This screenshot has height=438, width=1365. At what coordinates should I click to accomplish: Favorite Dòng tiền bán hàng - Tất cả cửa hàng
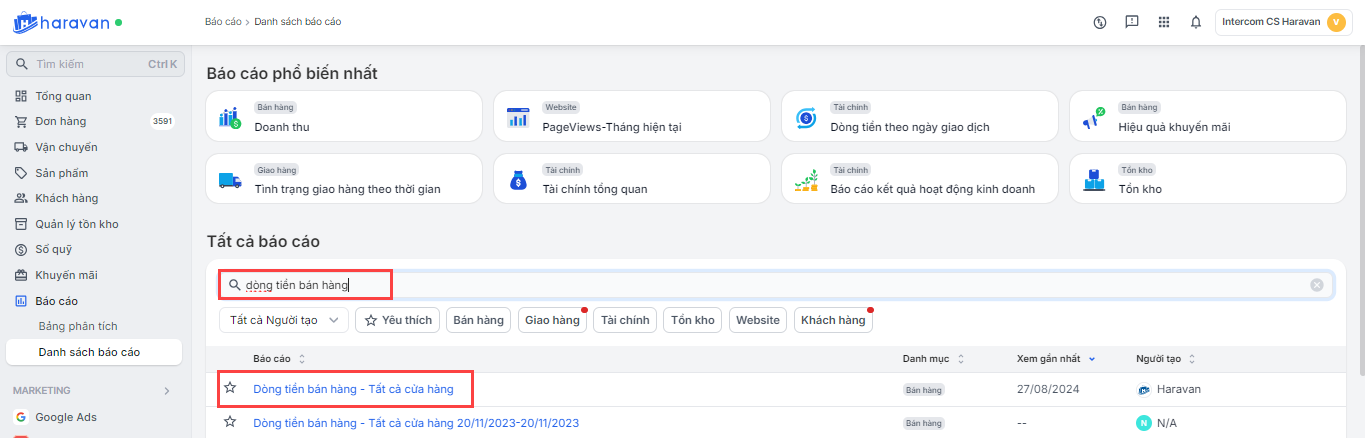[230, 388]
